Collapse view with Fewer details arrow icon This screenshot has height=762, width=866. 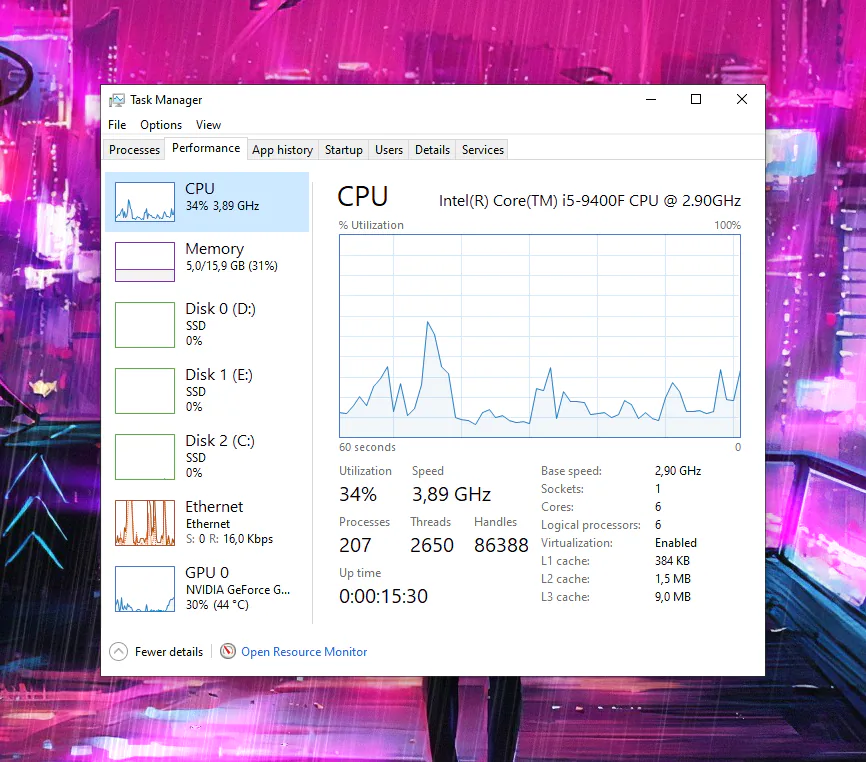coord(118,652)
